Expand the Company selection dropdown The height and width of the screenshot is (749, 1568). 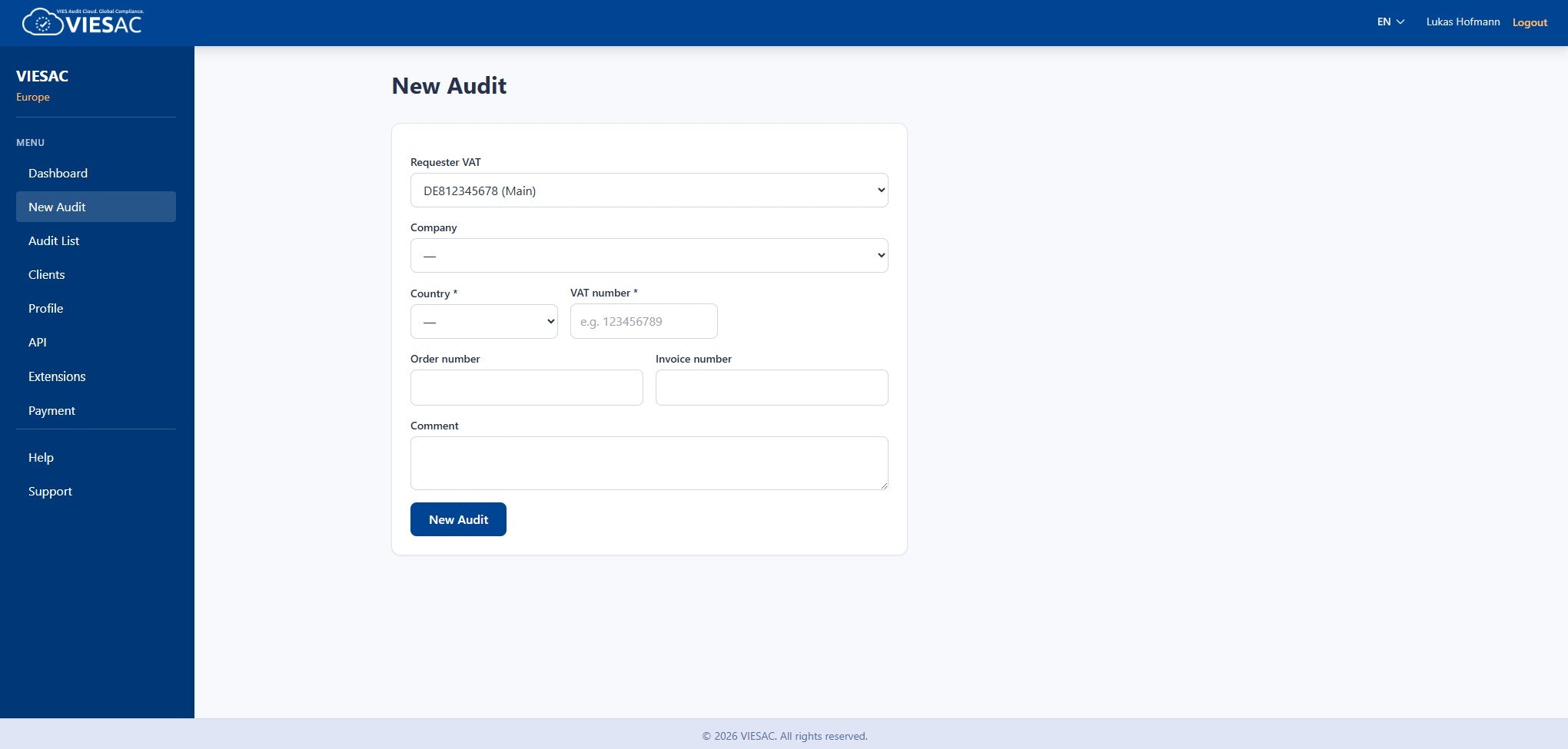tap(648, 254)
